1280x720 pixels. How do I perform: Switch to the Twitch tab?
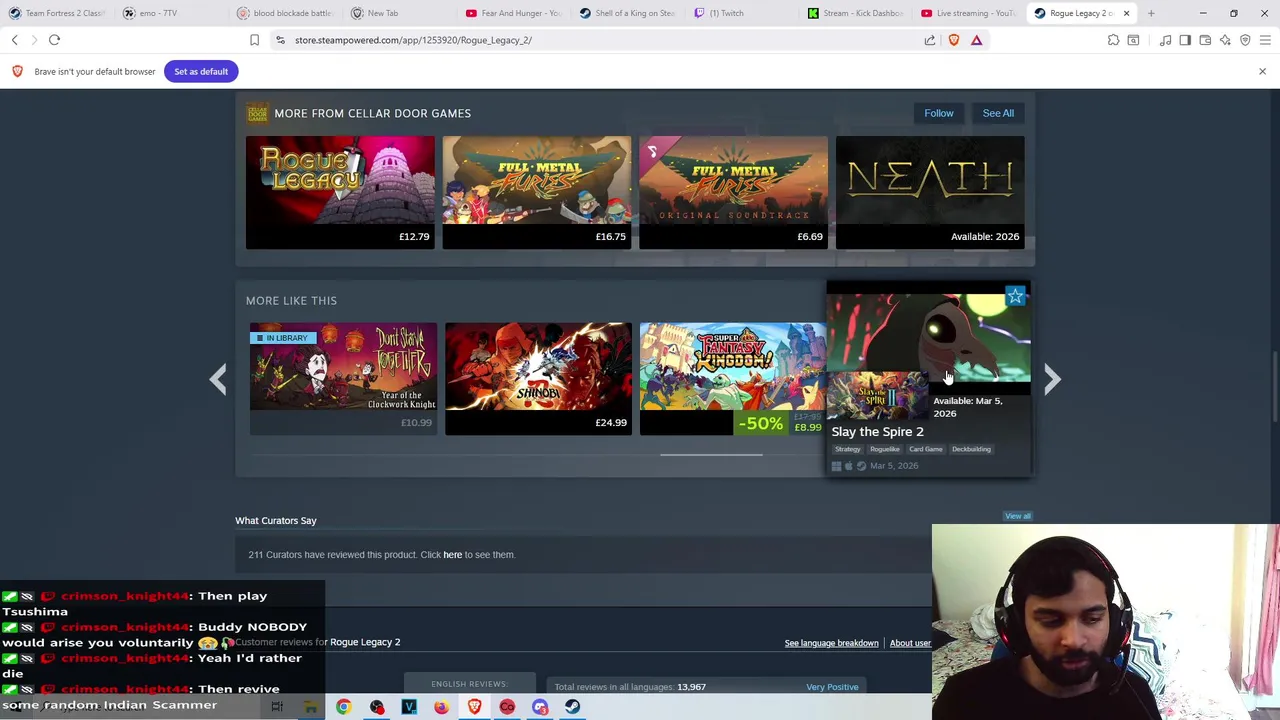[742, 13]
